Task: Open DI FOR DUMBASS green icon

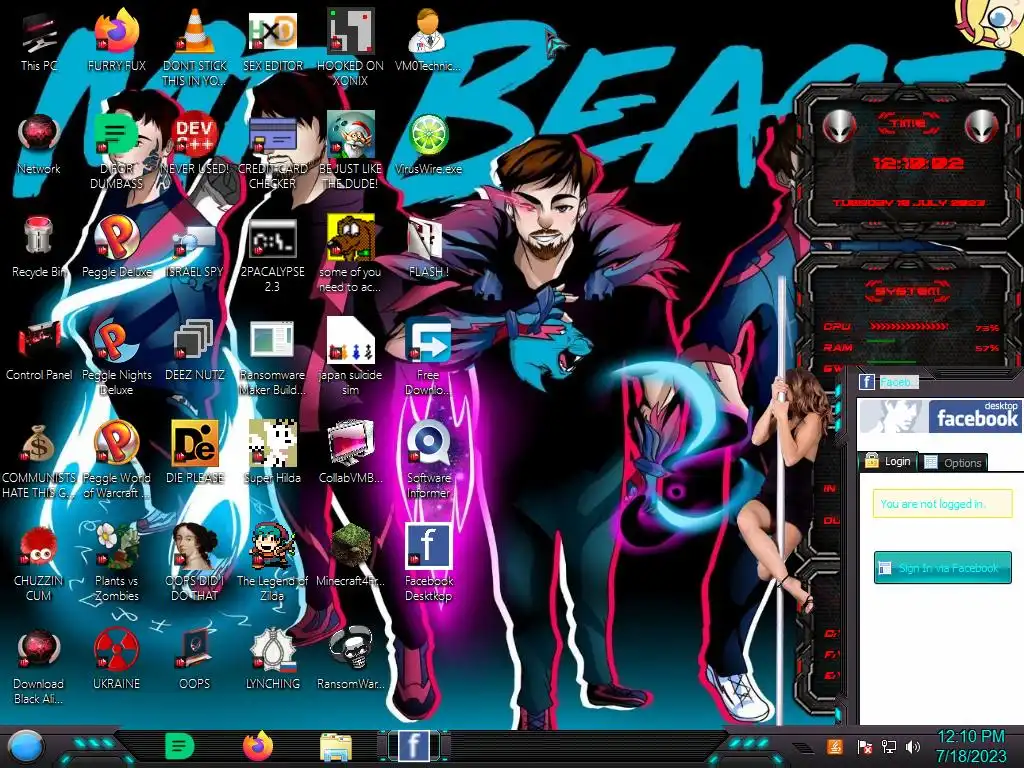Action: (116, 152)
